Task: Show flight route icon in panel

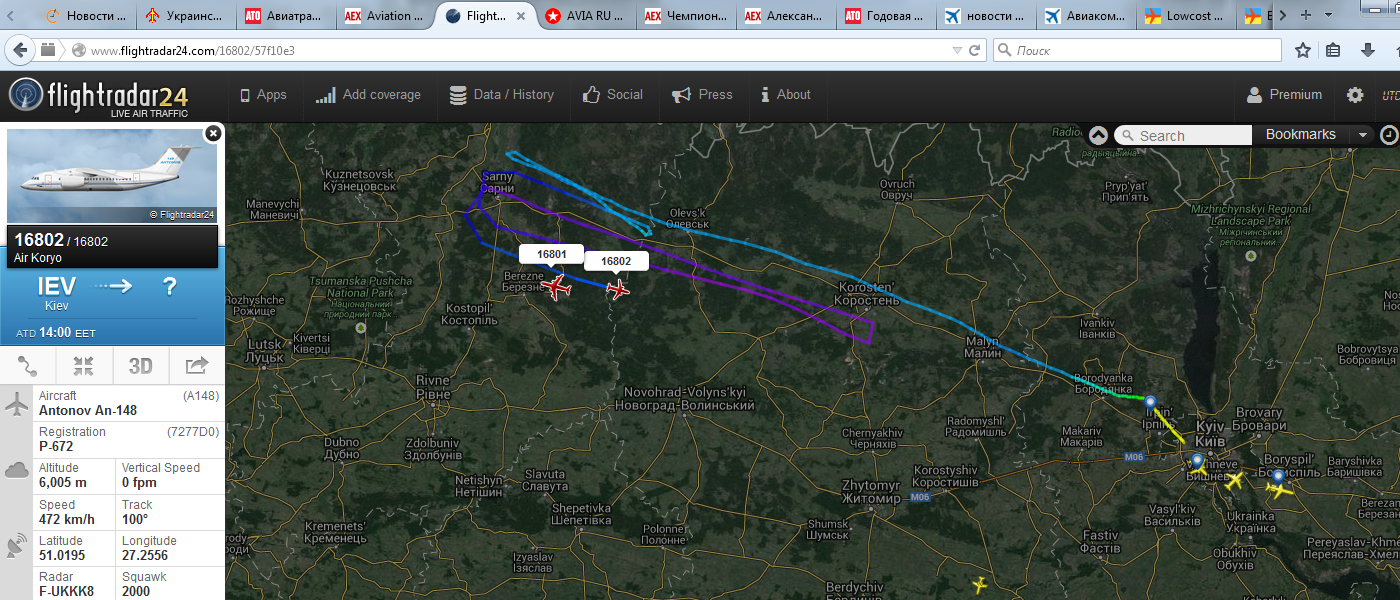Action: tap(28, 367)
